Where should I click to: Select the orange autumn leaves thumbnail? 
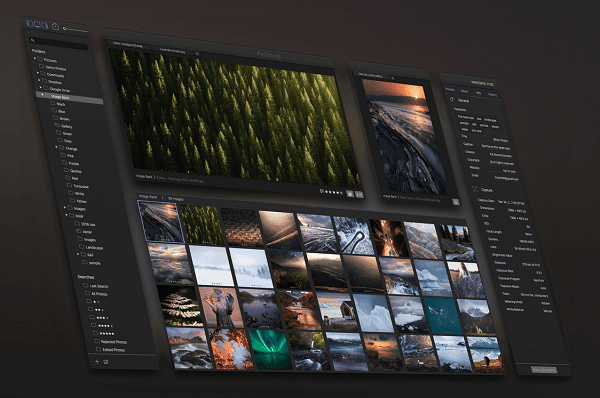pos(231,349)
